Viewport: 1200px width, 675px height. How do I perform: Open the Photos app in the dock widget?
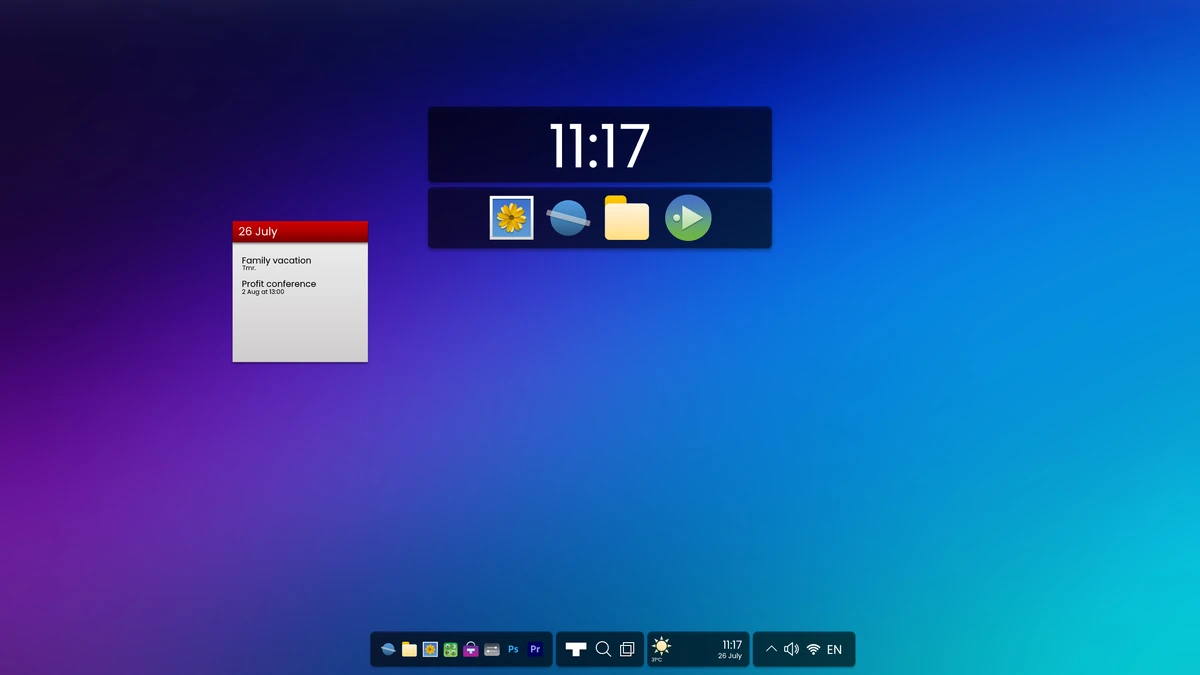click(x=511, y=217)
